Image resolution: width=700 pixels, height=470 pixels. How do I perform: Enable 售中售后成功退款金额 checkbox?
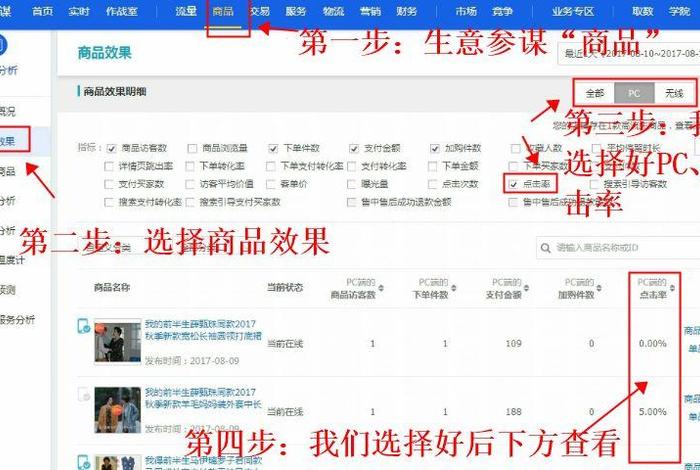351,202
